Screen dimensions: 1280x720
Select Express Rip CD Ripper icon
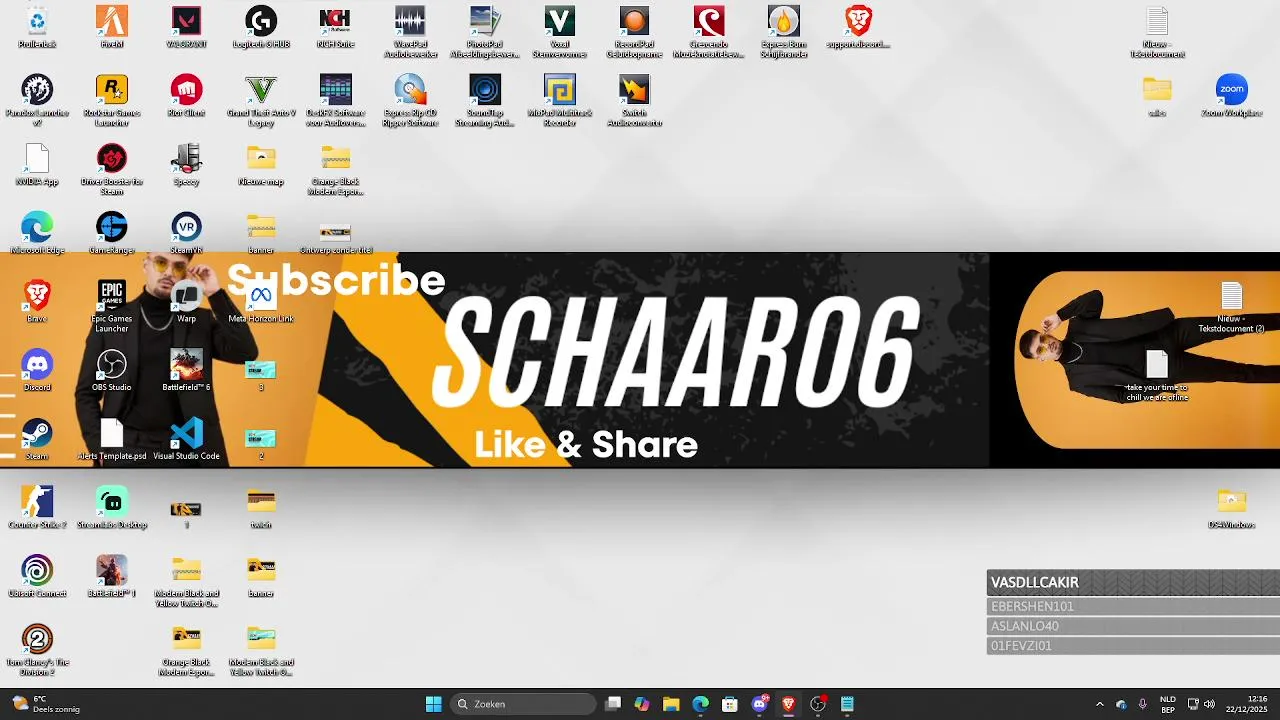[410, 100]
